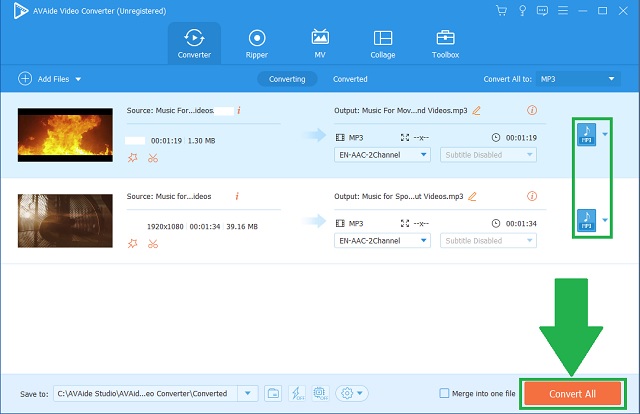Click the Add Files plus button
640x414 pixels.
pos(25,78)
